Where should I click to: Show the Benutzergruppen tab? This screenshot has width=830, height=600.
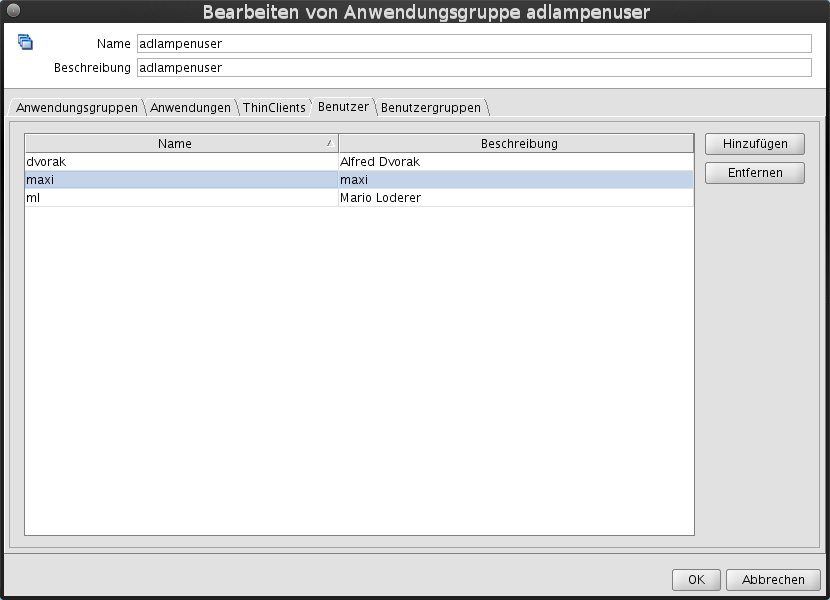point(431,107)
